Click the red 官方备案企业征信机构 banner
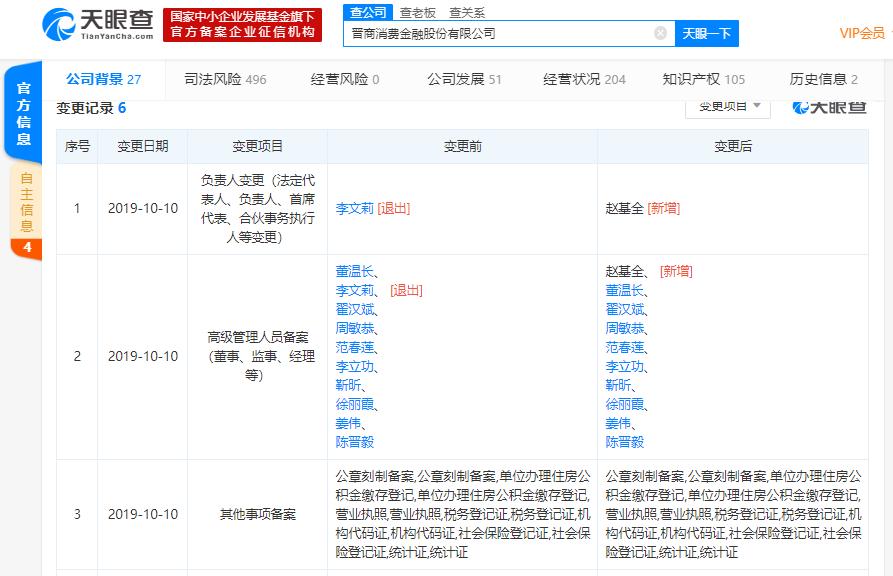Viewport: 893px width, 576px height. point(243,24)
